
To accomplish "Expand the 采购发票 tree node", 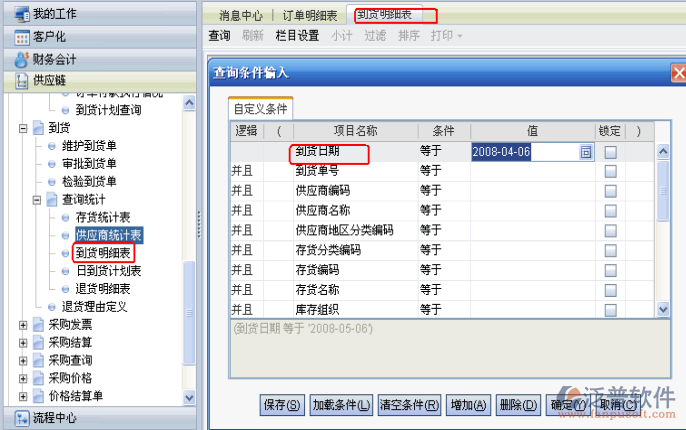I will (x=24, y=325).
